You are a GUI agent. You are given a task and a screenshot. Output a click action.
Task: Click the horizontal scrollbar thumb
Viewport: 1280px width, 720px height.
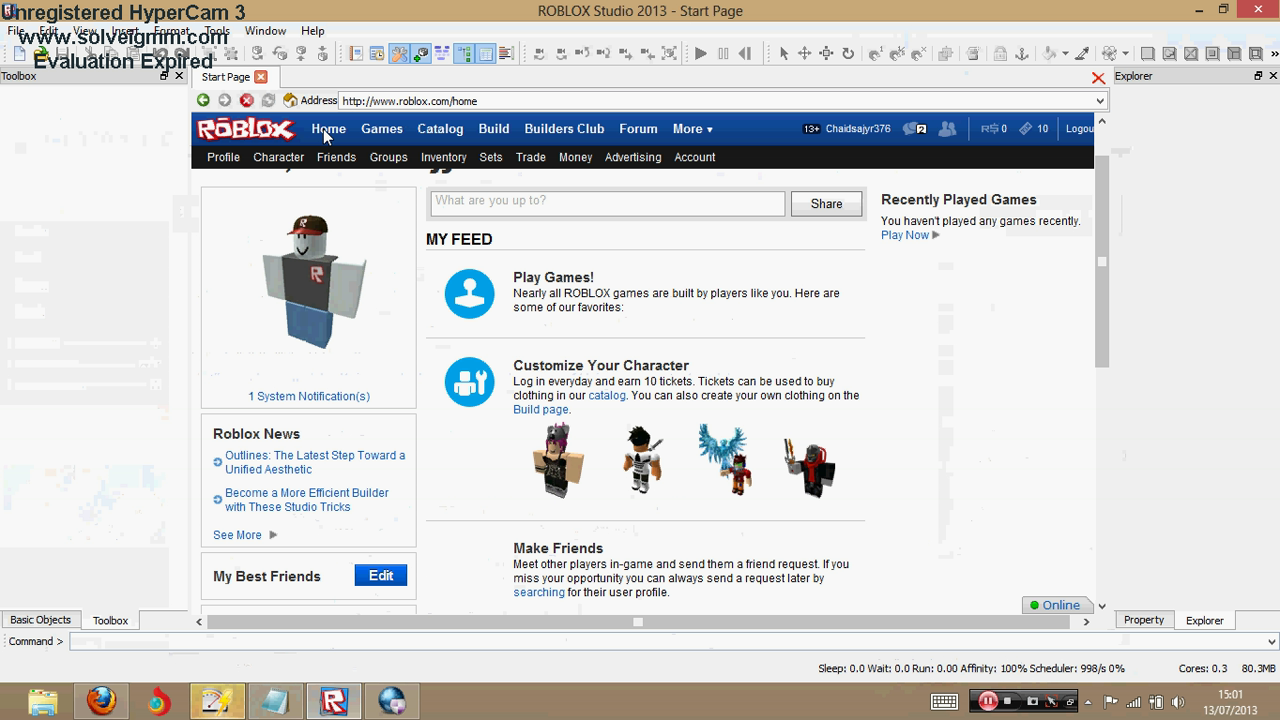(x=638, y=622)
